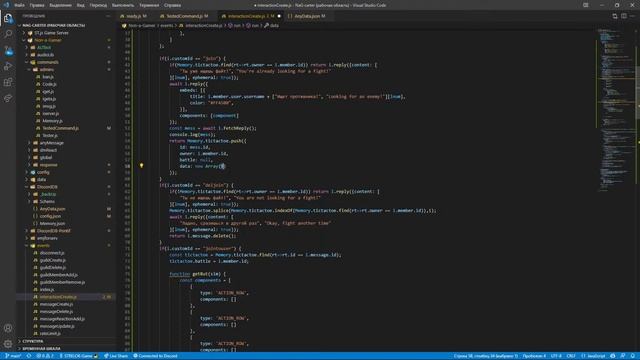Viewport: 640px width, 360px height.
Task: Open the Файл menu
Action: 19,5
